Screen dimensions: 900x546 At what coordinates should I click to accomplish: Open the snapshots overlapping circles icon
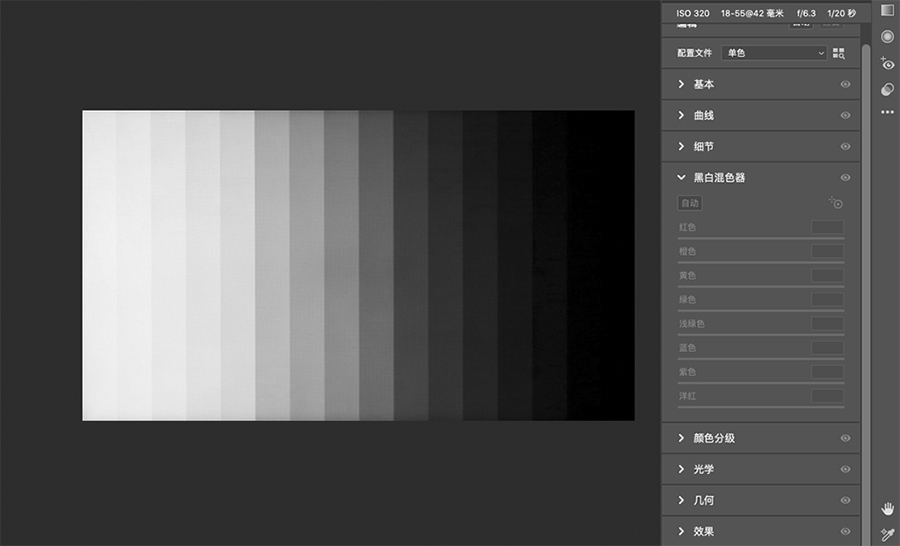point(887,89)
